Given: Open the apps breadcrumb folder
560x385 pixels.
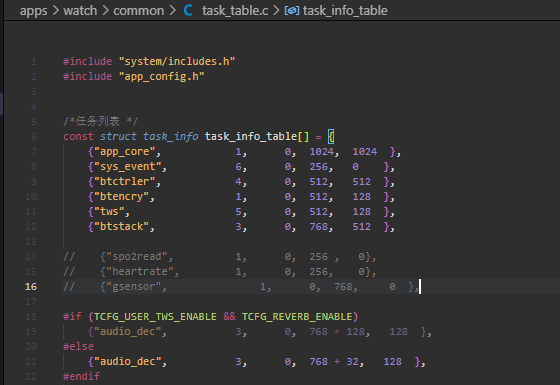Looking at the screenshot, I should [33, 11].
